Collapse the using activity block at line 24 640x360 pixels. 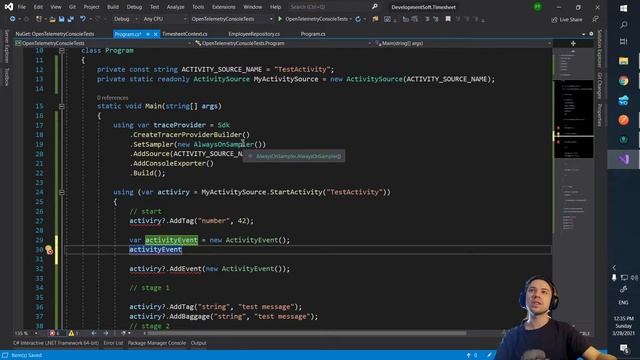click(62, 192)
